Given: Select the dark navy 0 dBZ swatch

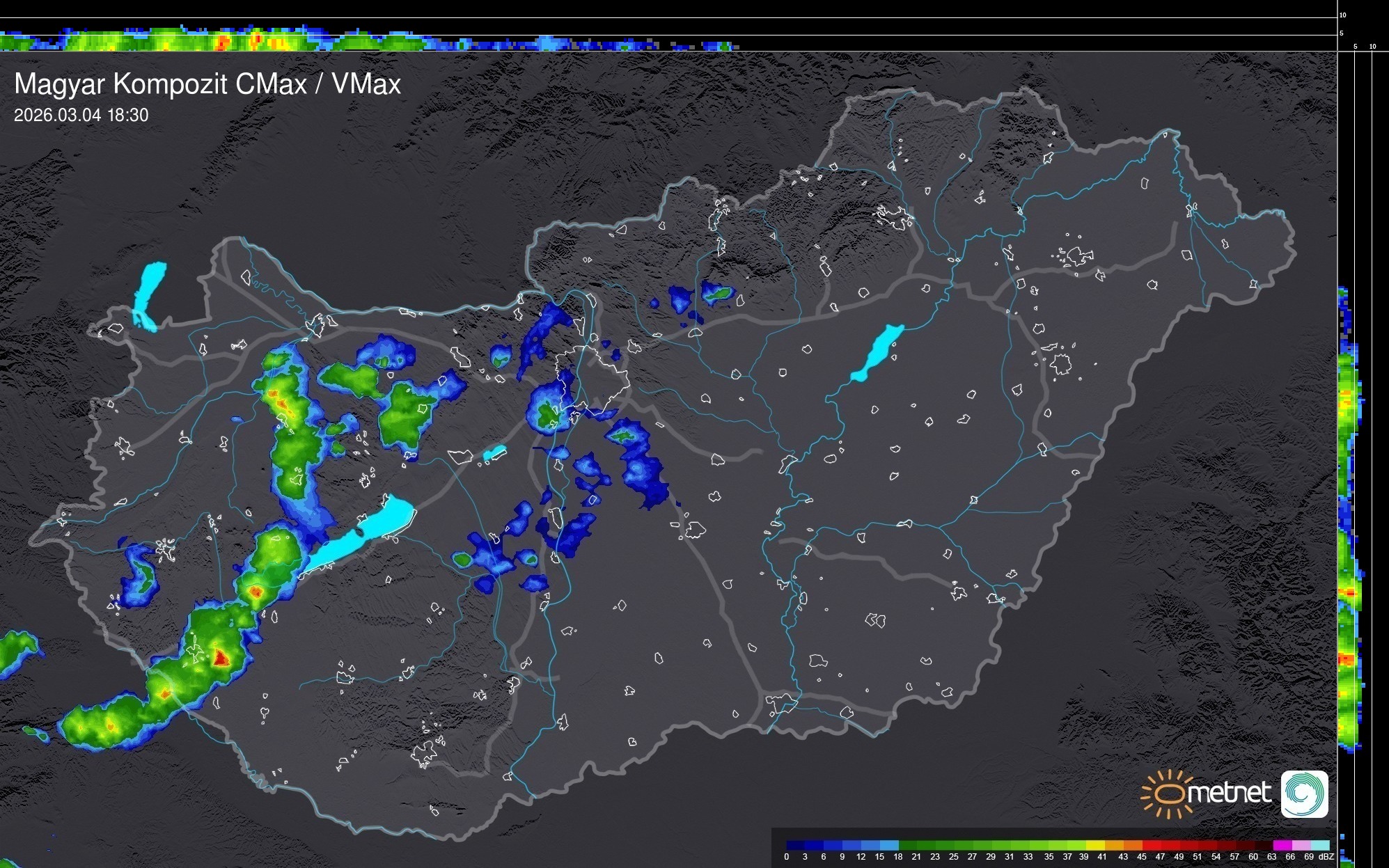Looking at the screenshot, I should coord(795,845).
